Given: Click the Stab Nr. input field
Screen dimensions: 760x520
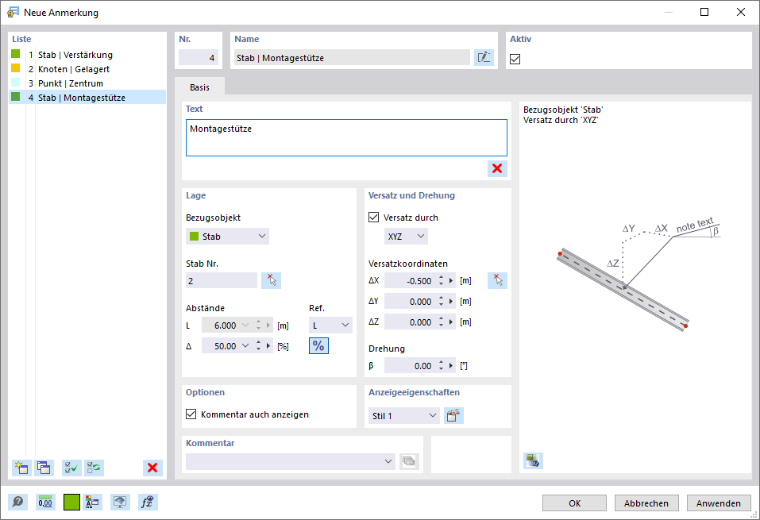Looking at the screenshot, I should (222, 281).
